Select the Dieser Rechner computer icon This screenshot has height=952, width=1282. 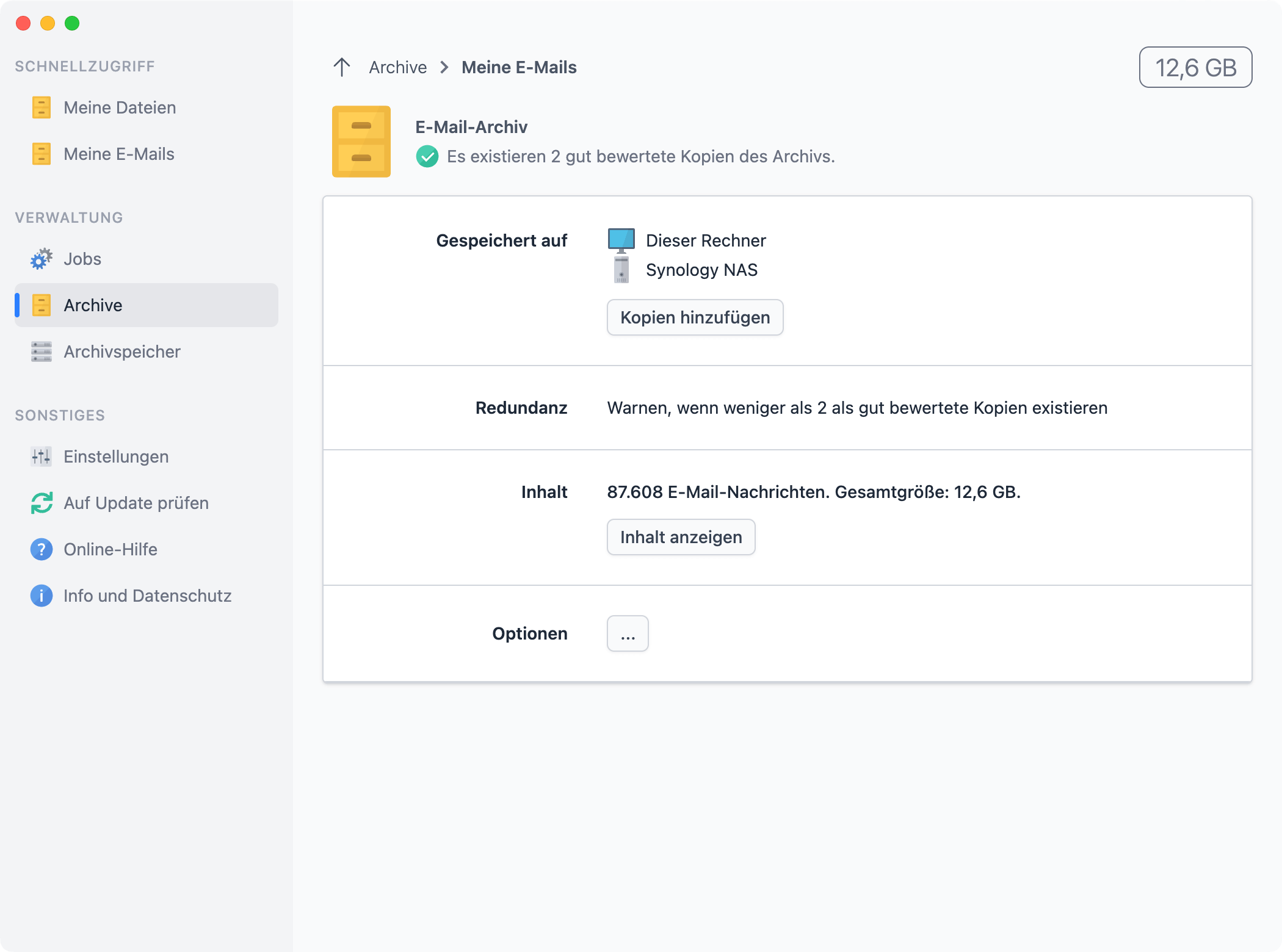621,240
